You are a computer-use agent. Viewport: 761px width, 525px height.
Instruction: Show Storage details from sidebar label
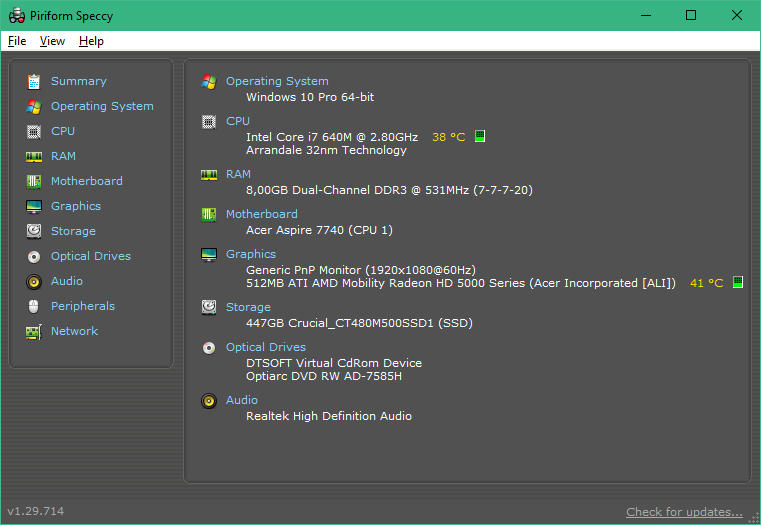73,231
